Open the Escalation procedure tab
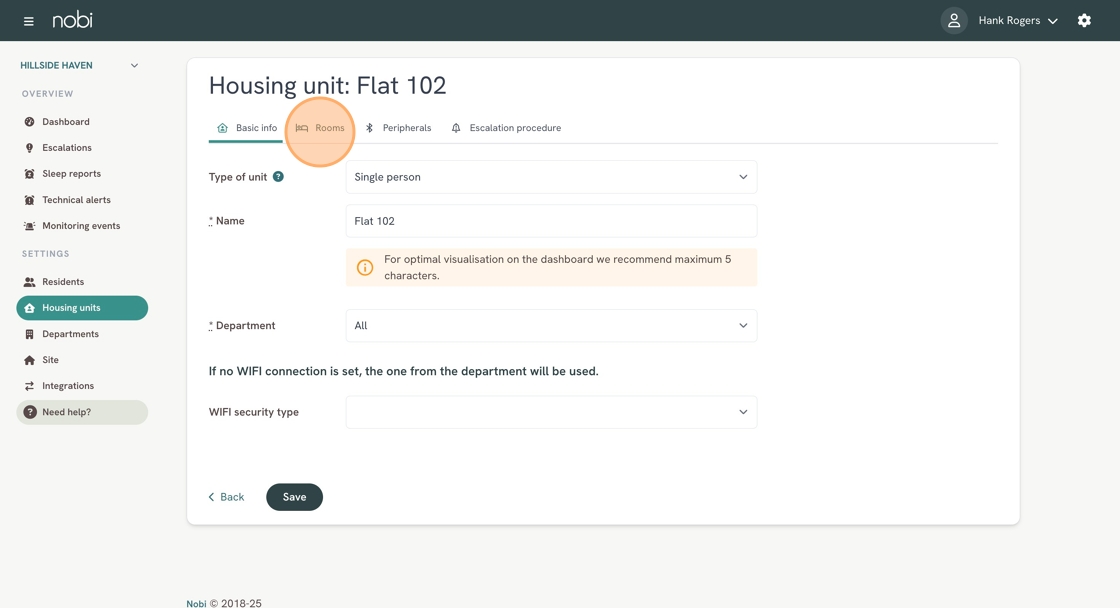The image size is (1120, 608). [506, 128]
